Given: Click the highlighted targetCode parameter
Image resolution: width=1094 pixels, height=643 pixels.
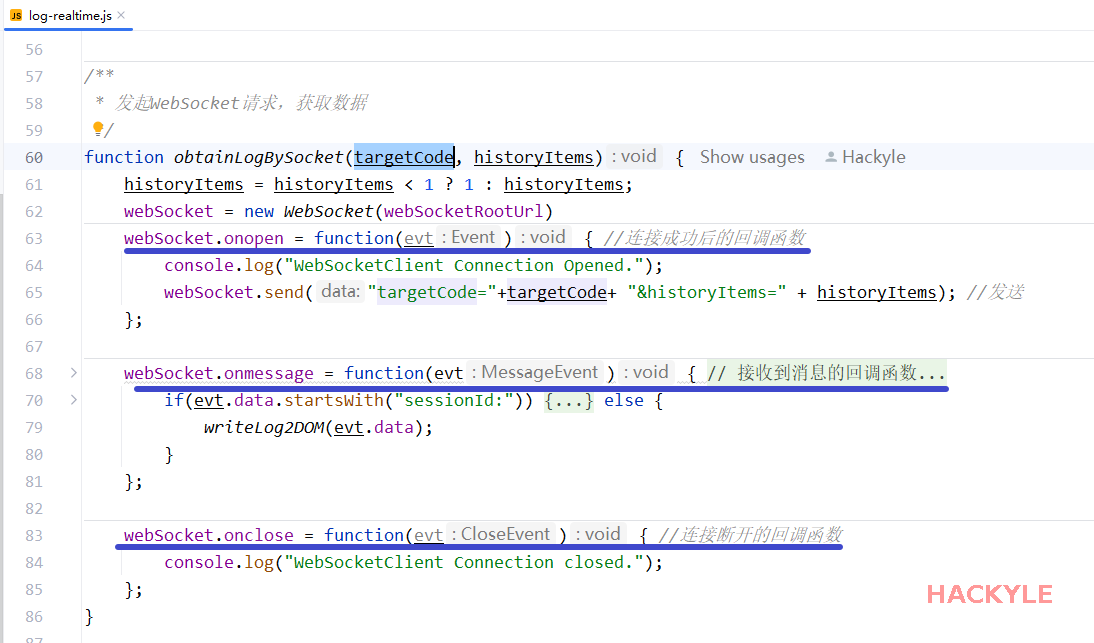Looking at the screenshot, I should click(404, 157).
